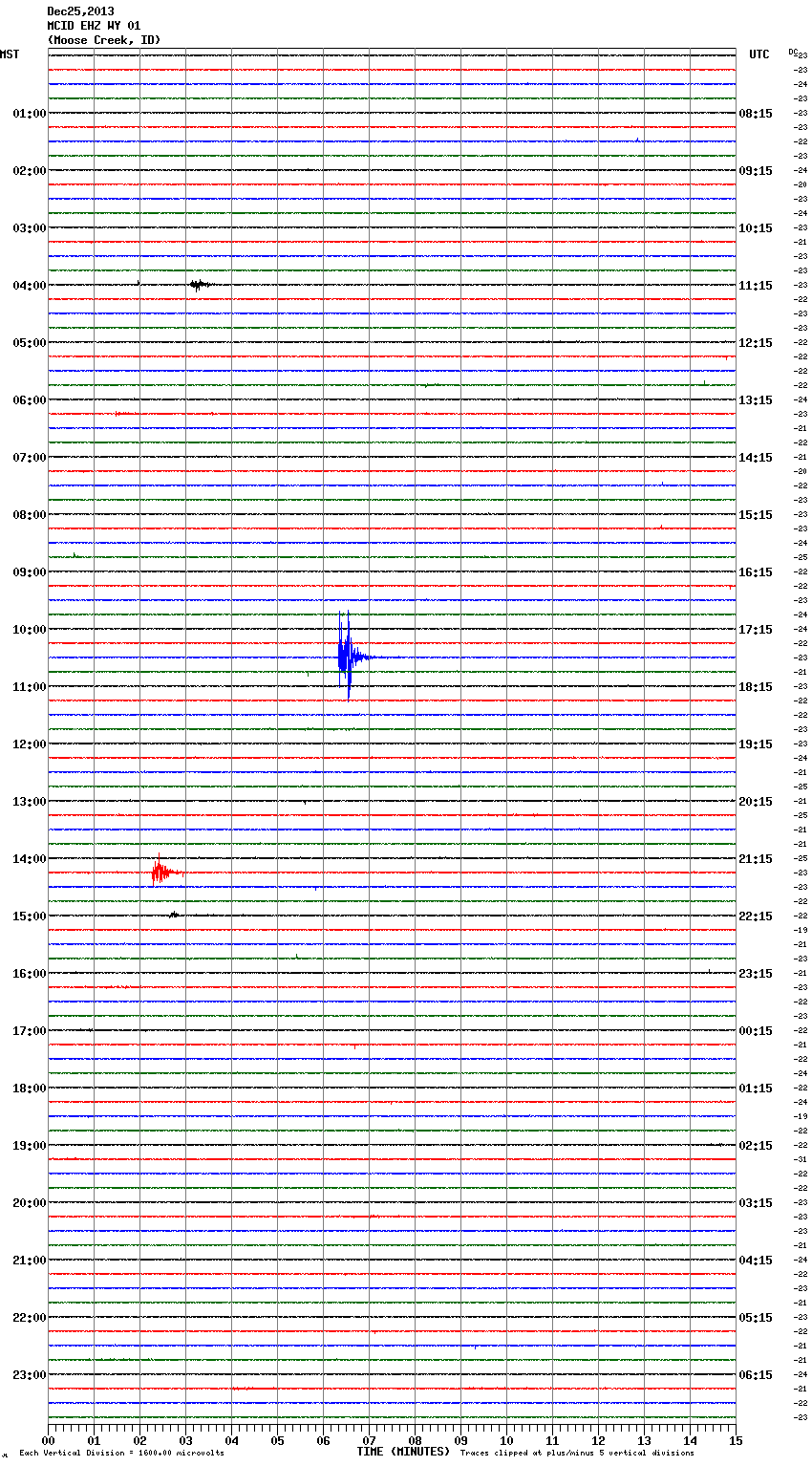
Task: Select the 22:00 MST time label
Action: [x=29, y=1318]
